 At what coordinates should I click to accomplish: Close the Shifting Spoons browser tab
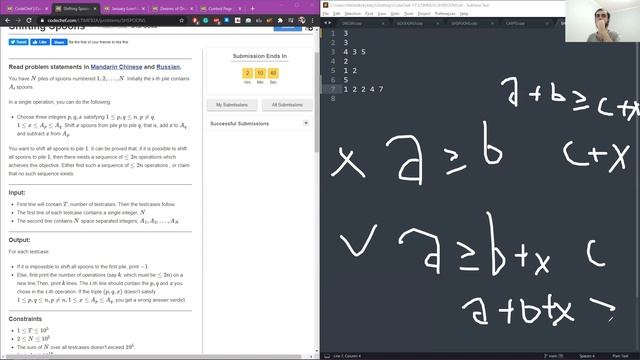click(95, 9)
